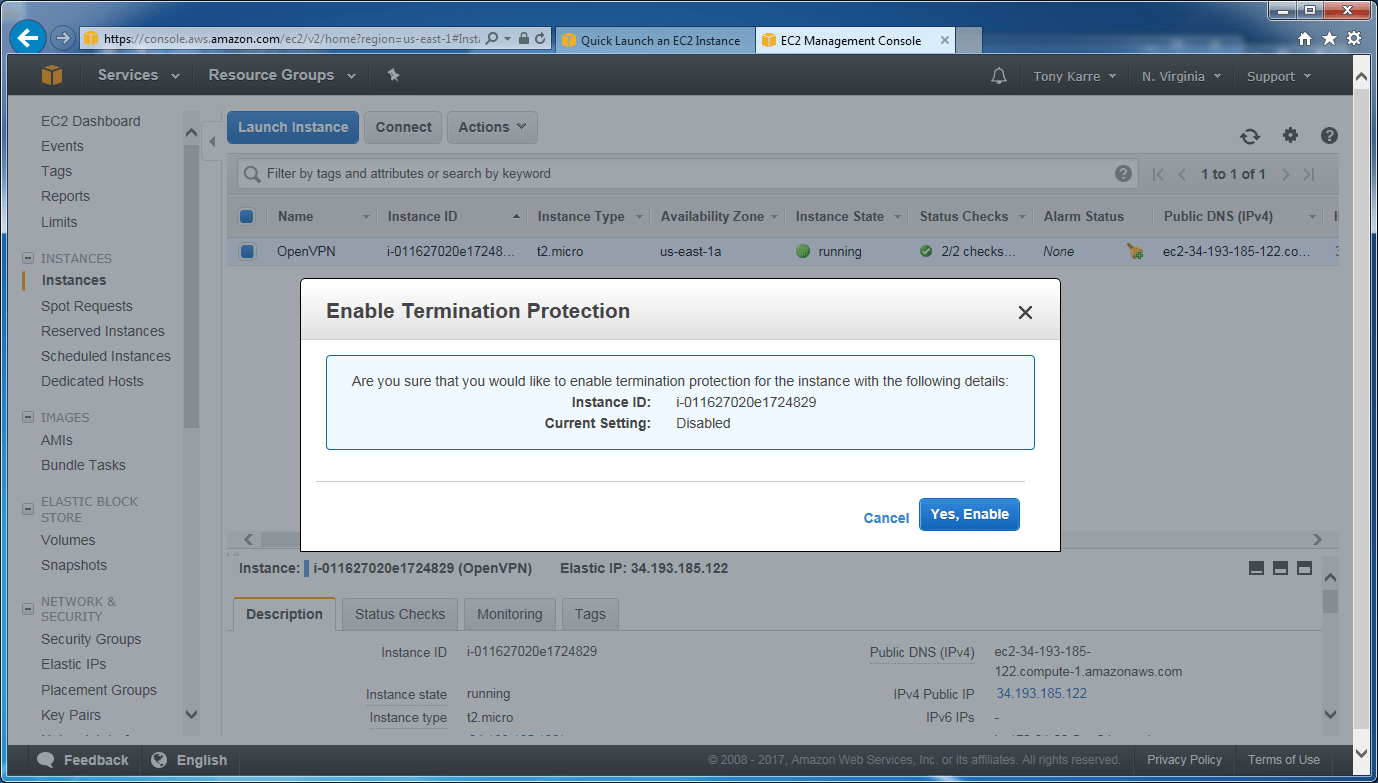Screen dimensions: 1378x783
Task: Refresh the instances list
Action: (1250, 136)
